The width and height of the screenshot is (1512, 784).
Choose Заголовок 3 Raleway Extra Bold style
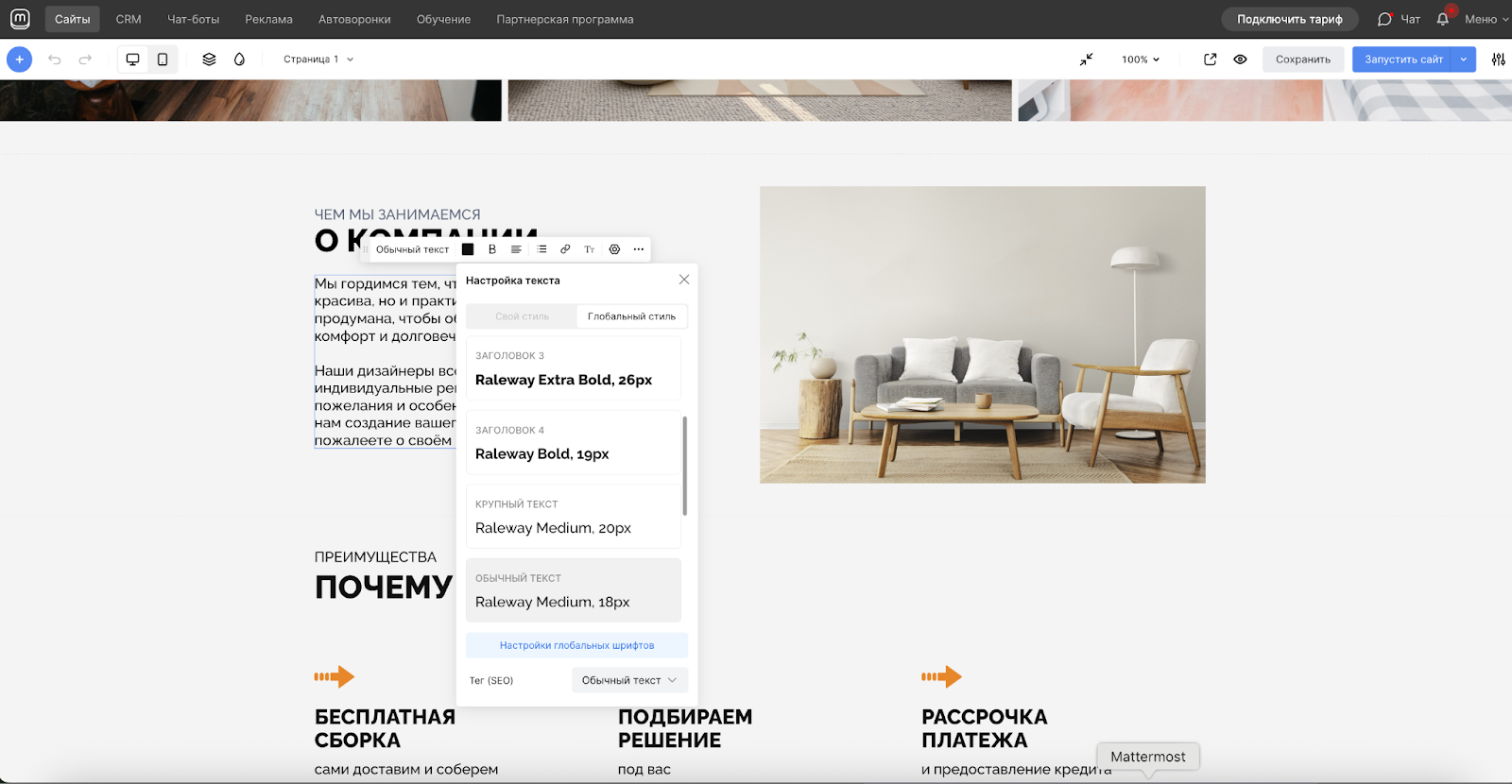[574, 368]
